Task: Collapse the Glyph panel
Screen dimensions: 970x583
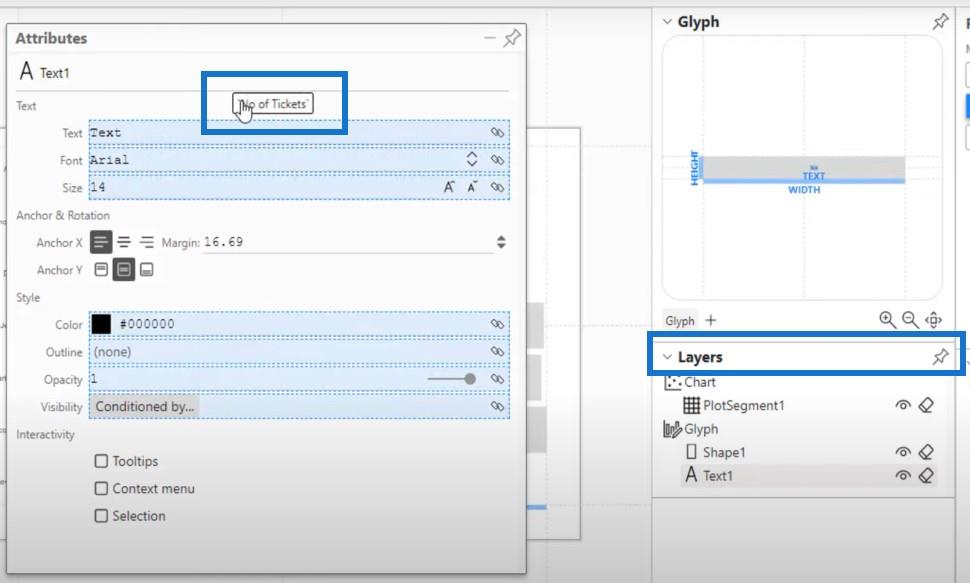Action: click(x=667, y=22)
